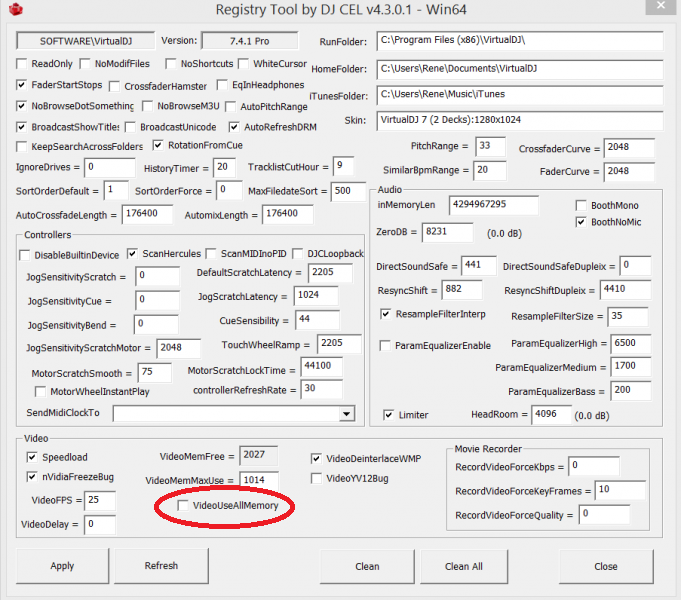Click the HomeFolder path field
Image resolution: width=681 pixels, height=600 pixels.
(520, 69)
